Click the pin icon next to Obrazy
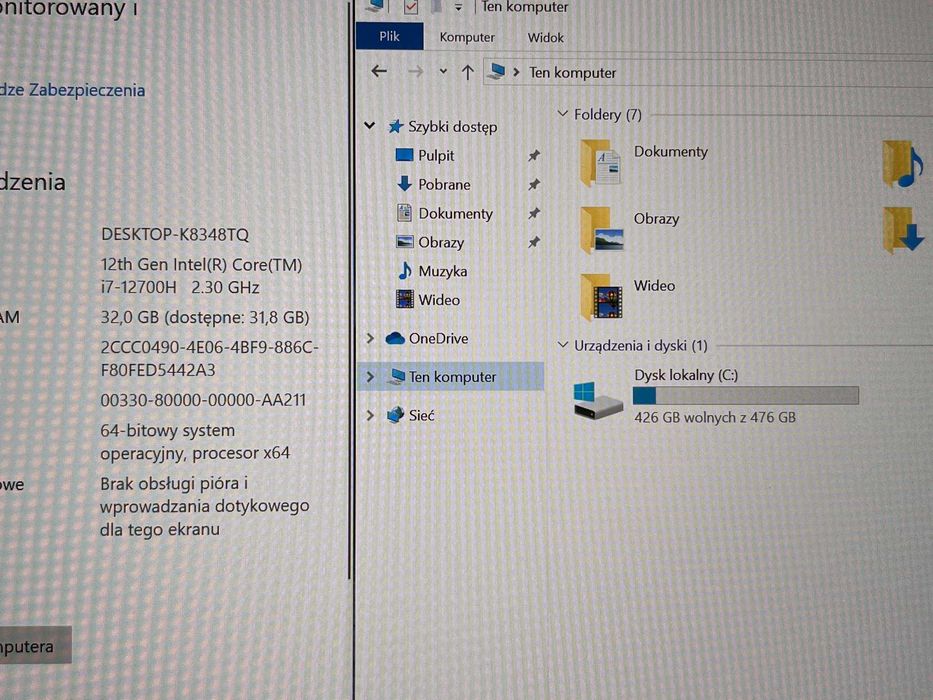The image size is (933, 700). tap(534, 242)
